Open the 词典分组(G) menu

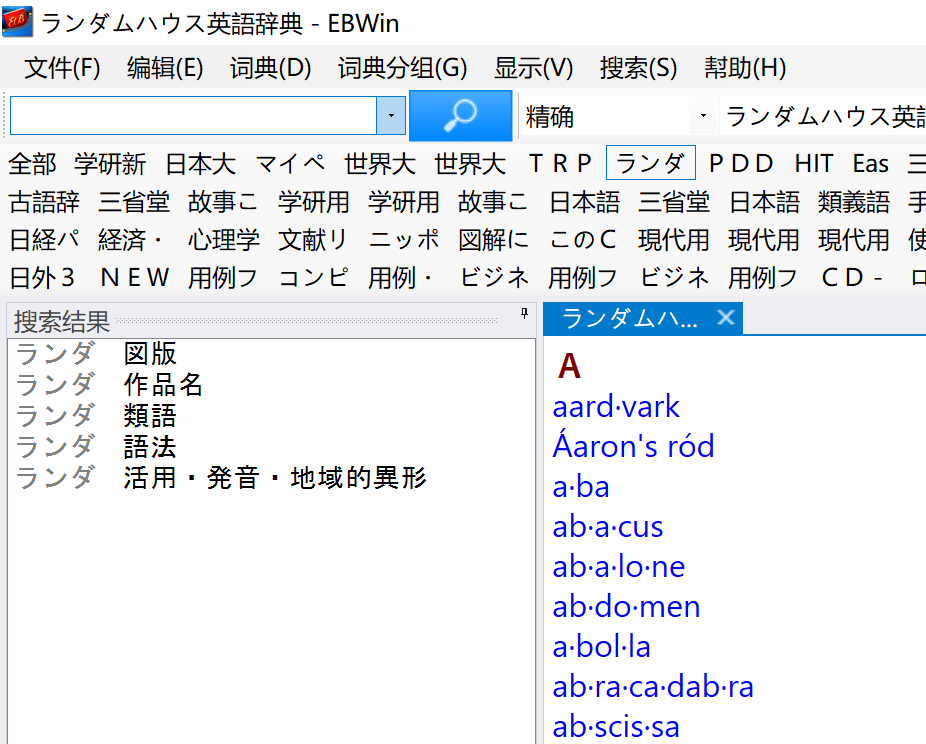[x=403, y=68]
